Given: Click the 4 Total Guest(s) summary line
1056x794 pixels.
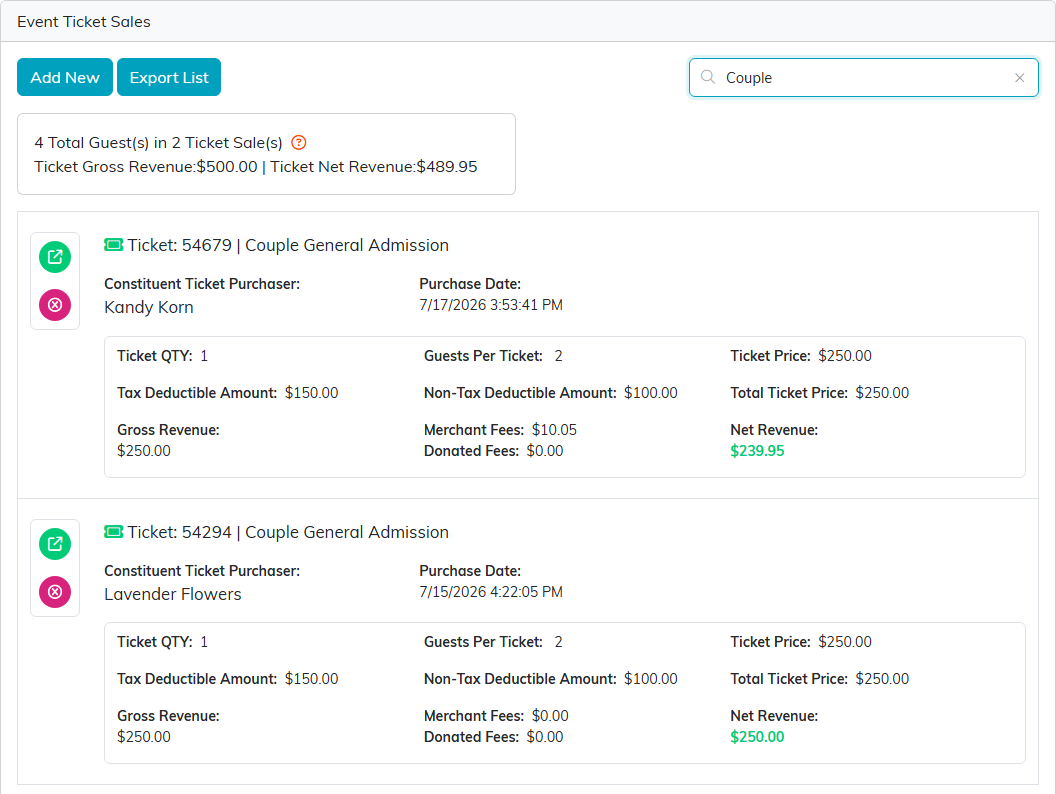Looking at the screenshot, I should click(x=158, y=143).
